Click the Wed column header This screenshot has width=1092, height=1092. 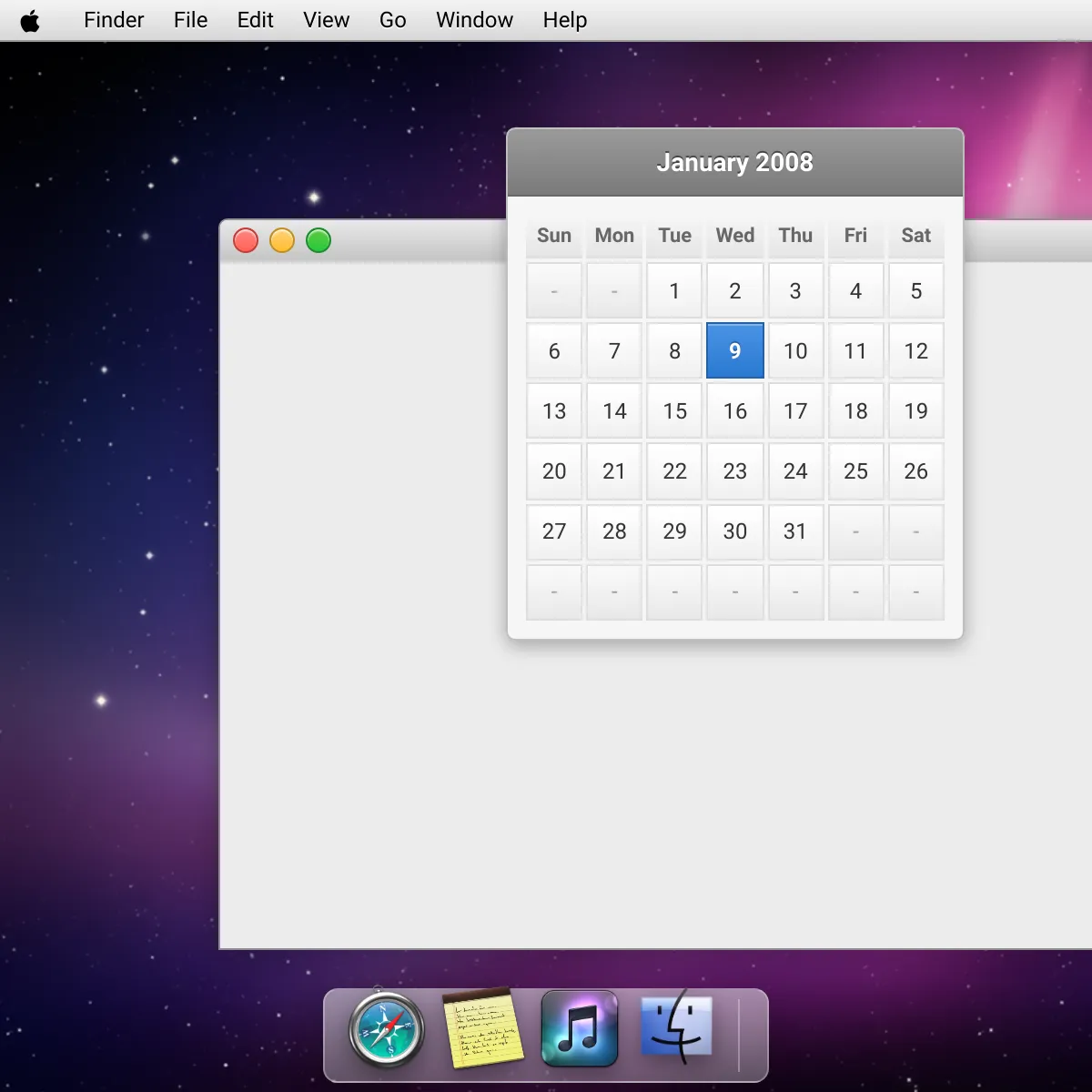[x=734, y=236]
